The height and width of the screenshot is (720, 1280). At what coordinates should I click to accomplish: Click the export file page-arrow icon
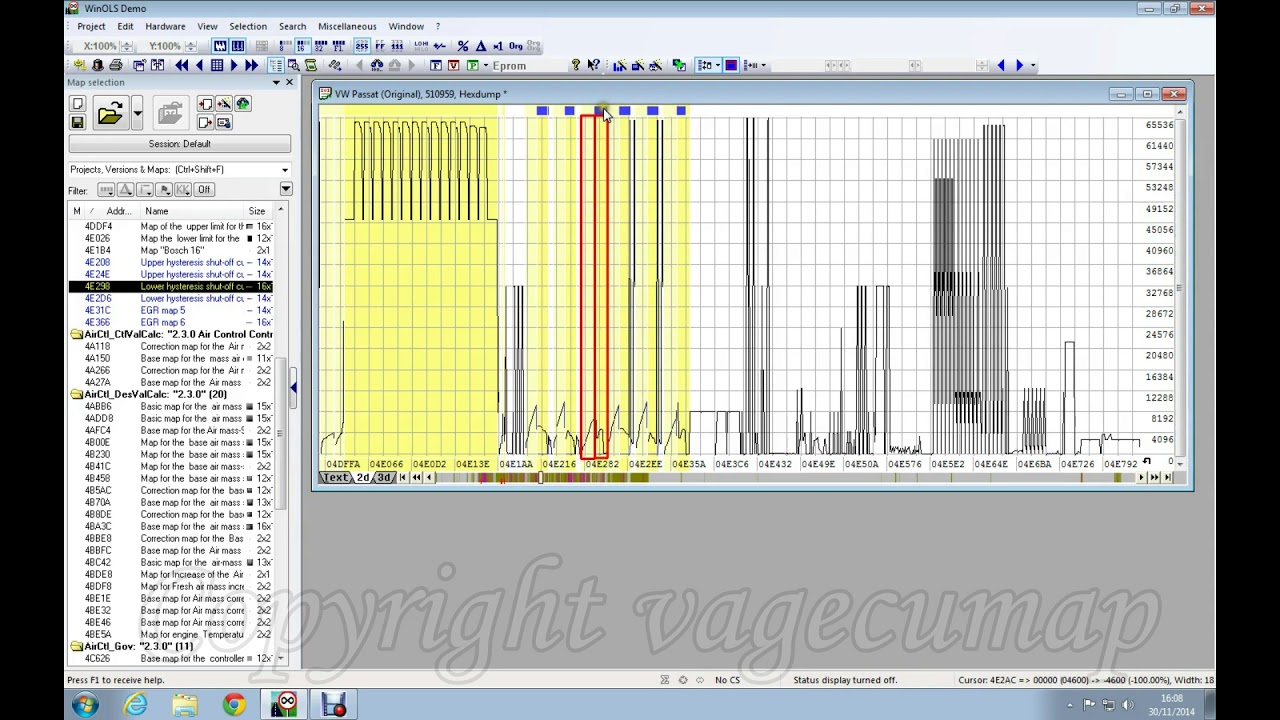[x=205, y=122]
